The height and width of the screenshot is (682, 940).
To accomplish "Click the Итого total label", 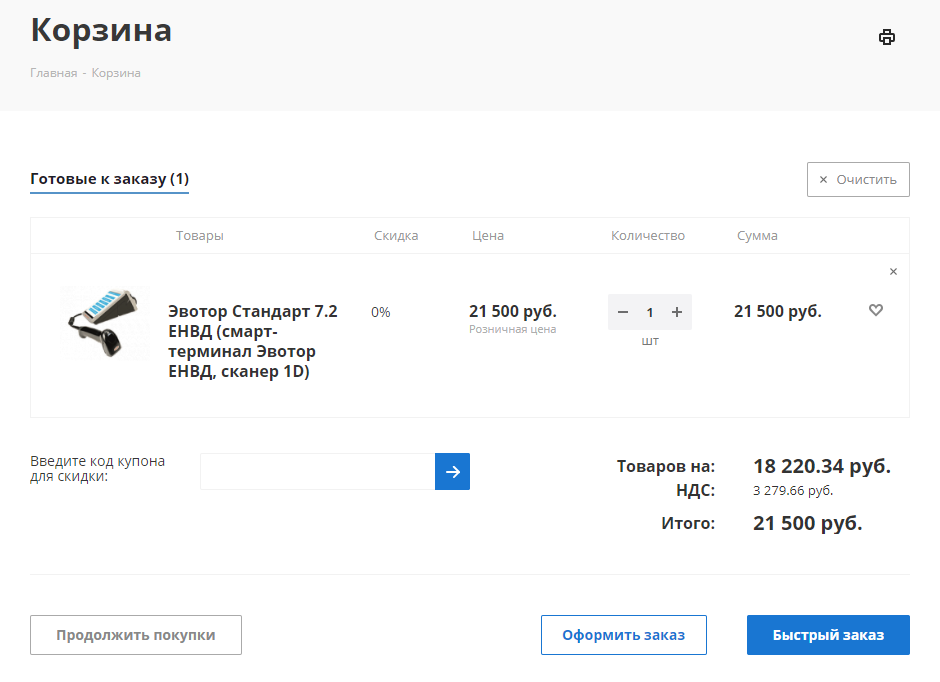I will (688, 523).
